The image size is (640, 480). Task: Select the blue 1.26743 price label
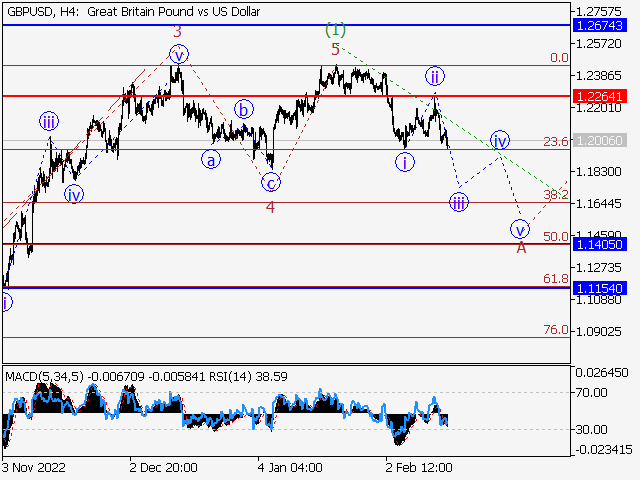pyautogui.click(x=600, y=25)
